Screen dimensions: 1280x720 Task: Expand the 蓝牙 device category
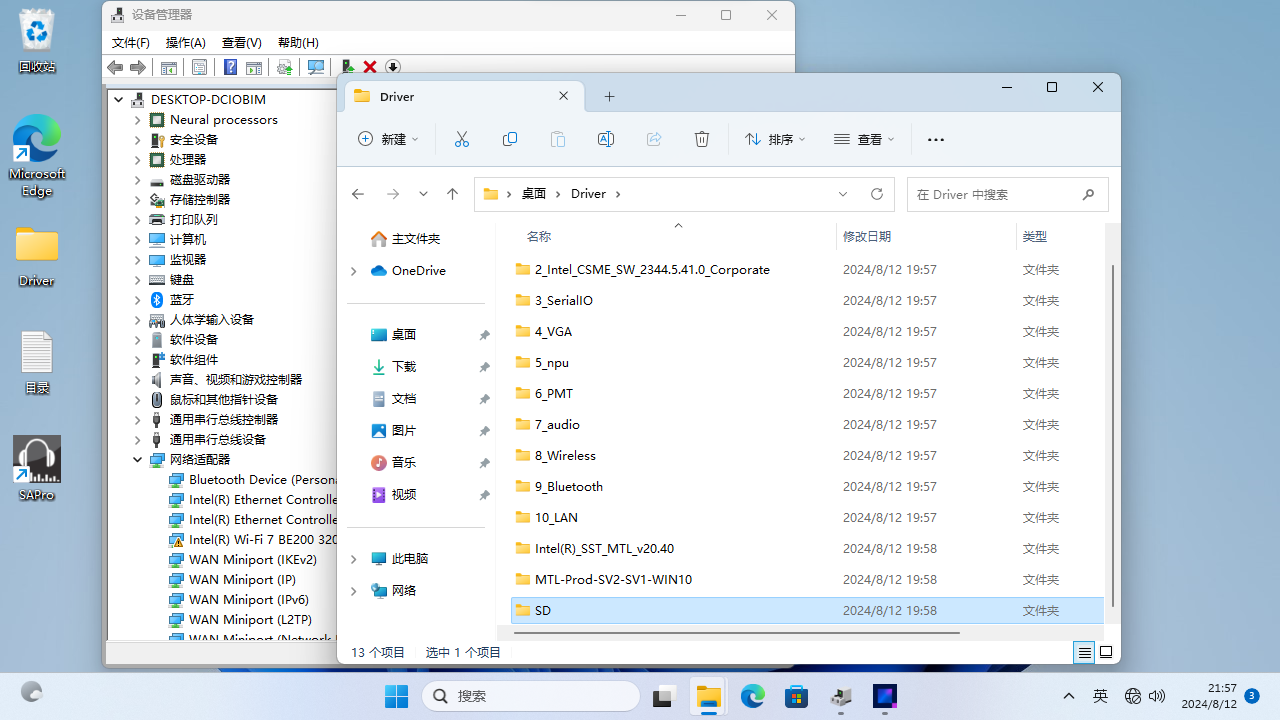click(x=137, y=300)
